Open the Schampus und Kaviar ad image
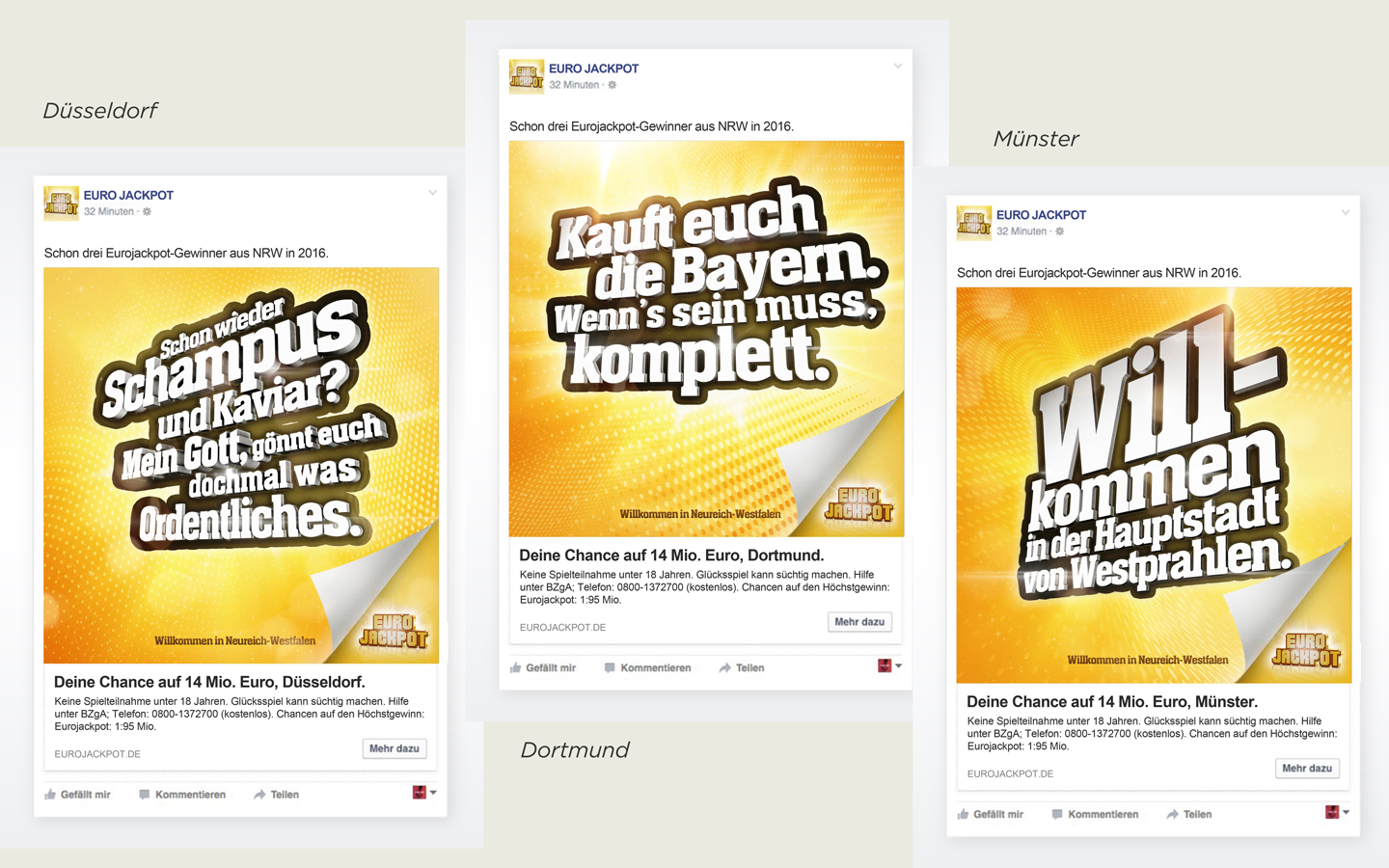 241,465
